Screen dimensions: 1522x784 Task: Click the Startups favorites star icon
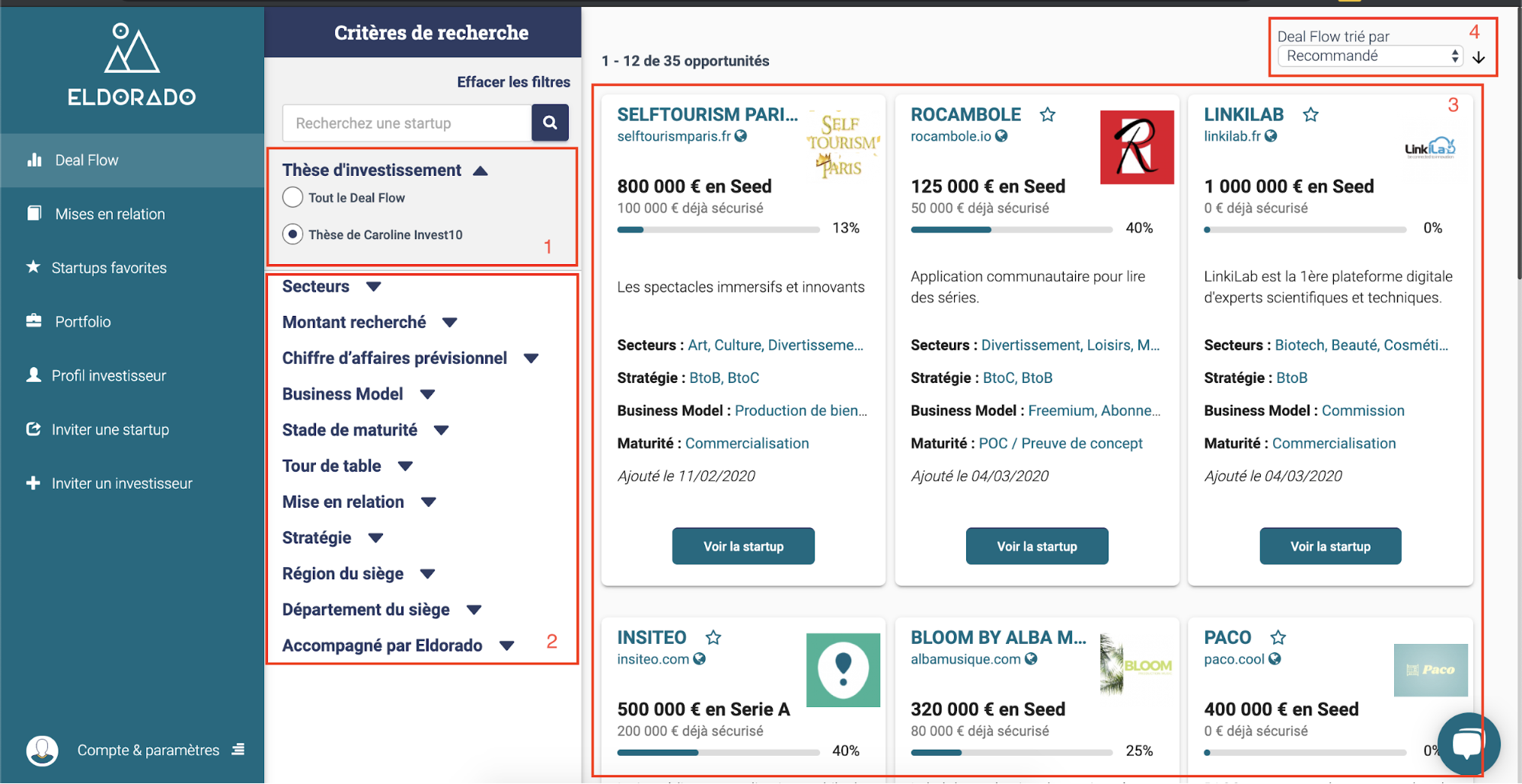tap(34, 267)
